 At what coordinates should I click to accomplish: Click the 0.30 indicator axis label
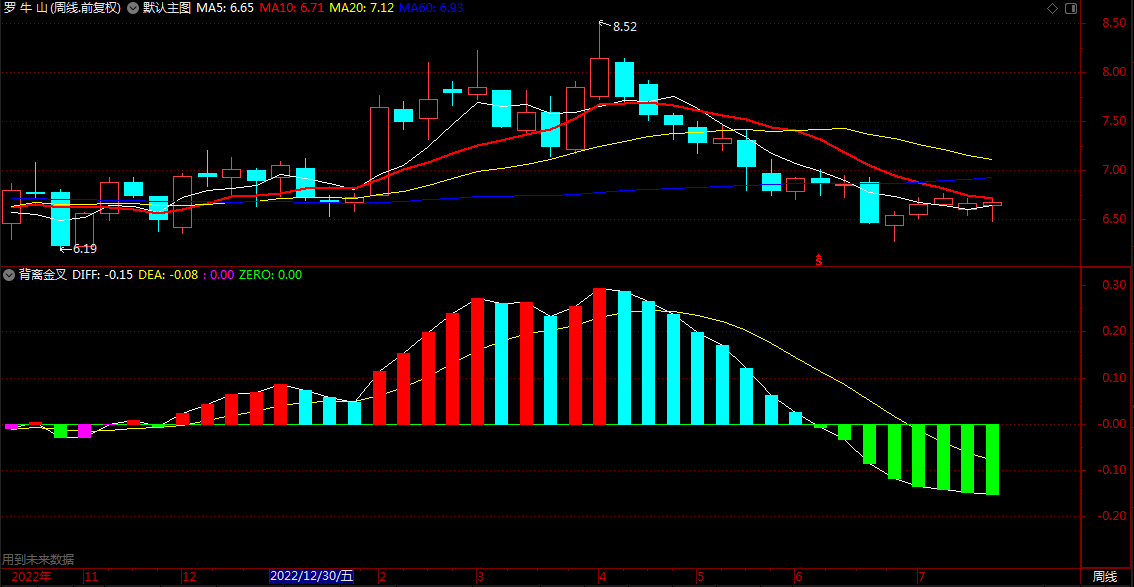pyautogui.click(x=1112, y=285)
